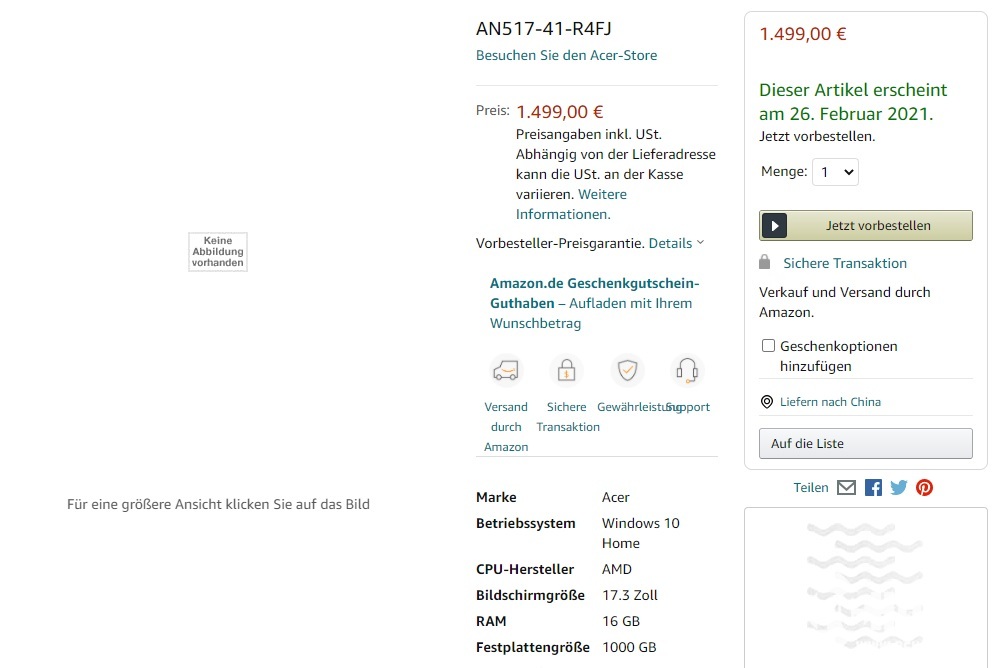This screenshot has width=992, height=668.
Task: Click the delivery truck shipping icon
Action: [x=506, y=371]
